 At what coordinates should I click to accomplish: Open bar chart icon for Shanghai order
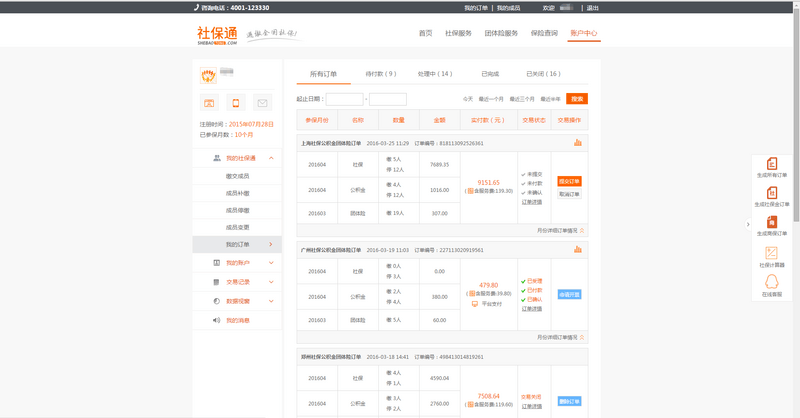point(578,143)
